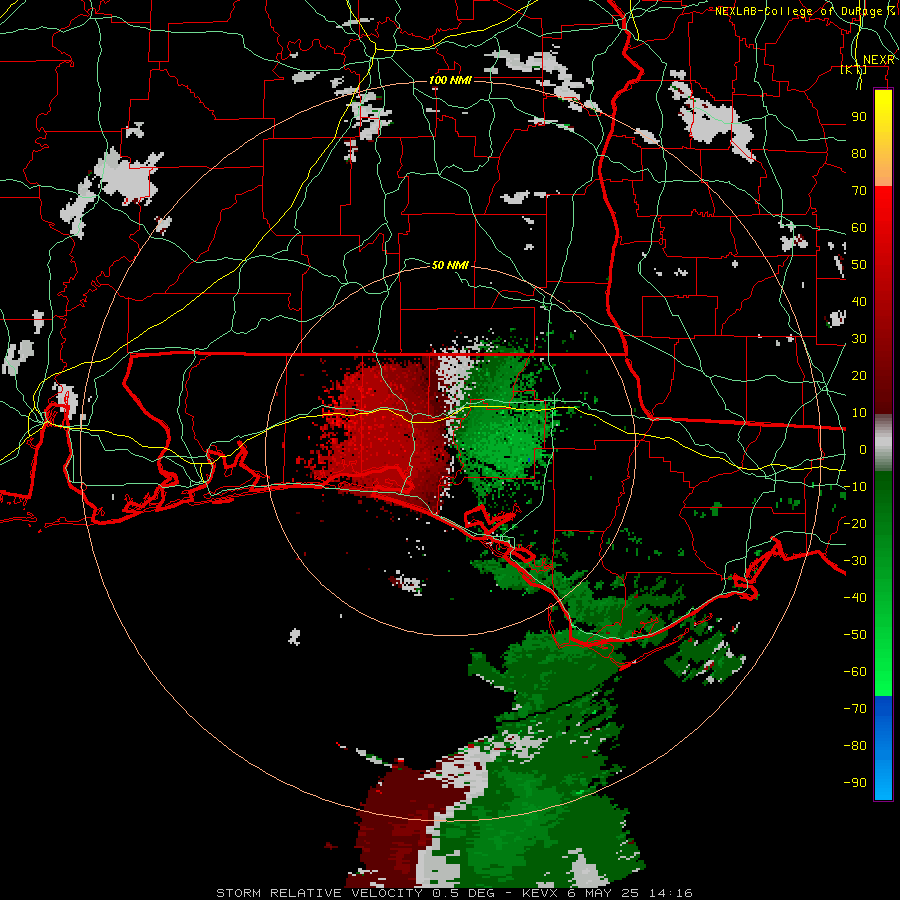Click the "30" value on velocity scale

coord(859,339)
